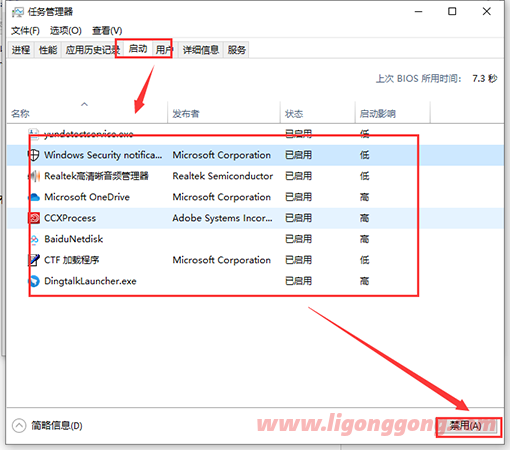Viewport: 510px width, 450px height.
Task: Click the red CCXProcess Adobe icon
Action: pos(34,218)
